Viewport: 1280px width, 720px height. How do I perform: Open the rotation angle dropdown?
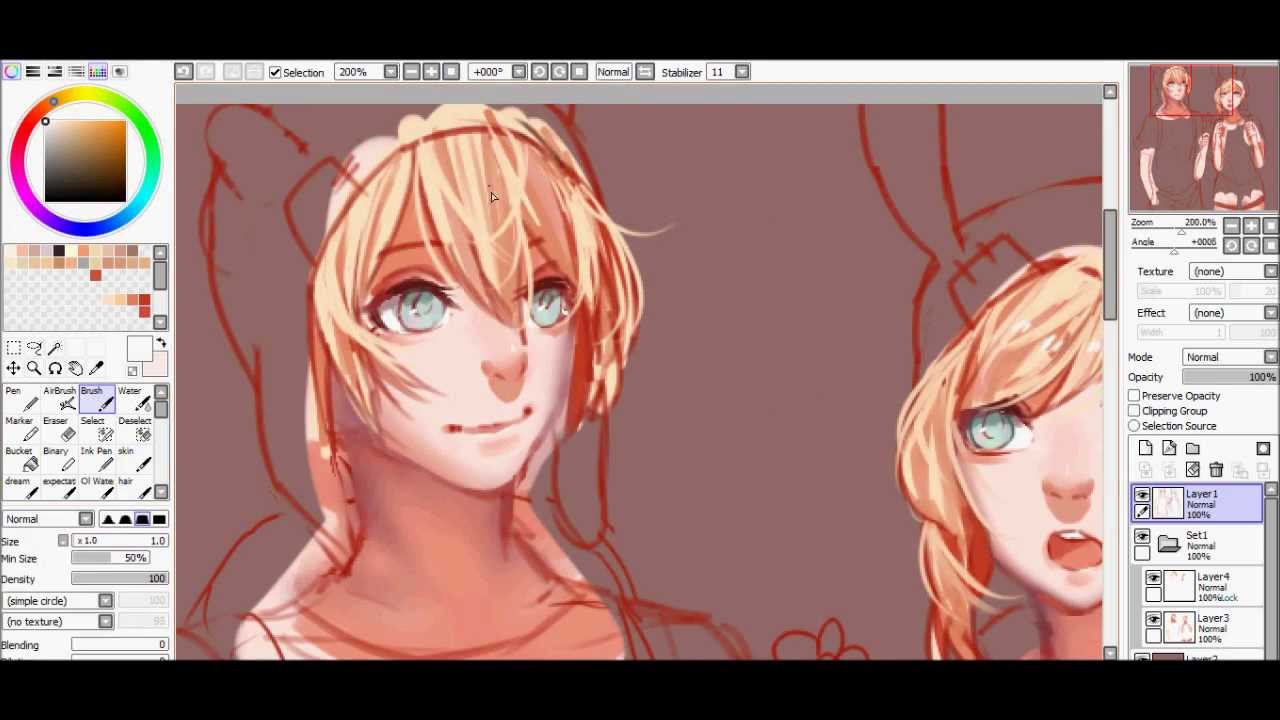tap(519, 72)
